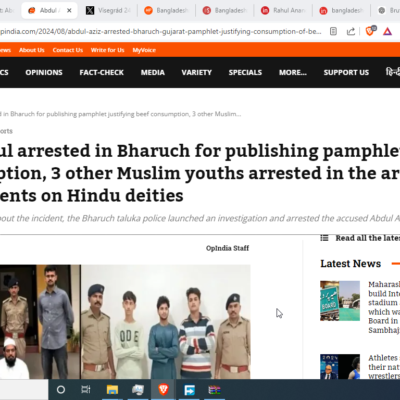Click the Read all the latest link
Viewport: 400px width, 400px height.
click(368, 238)
